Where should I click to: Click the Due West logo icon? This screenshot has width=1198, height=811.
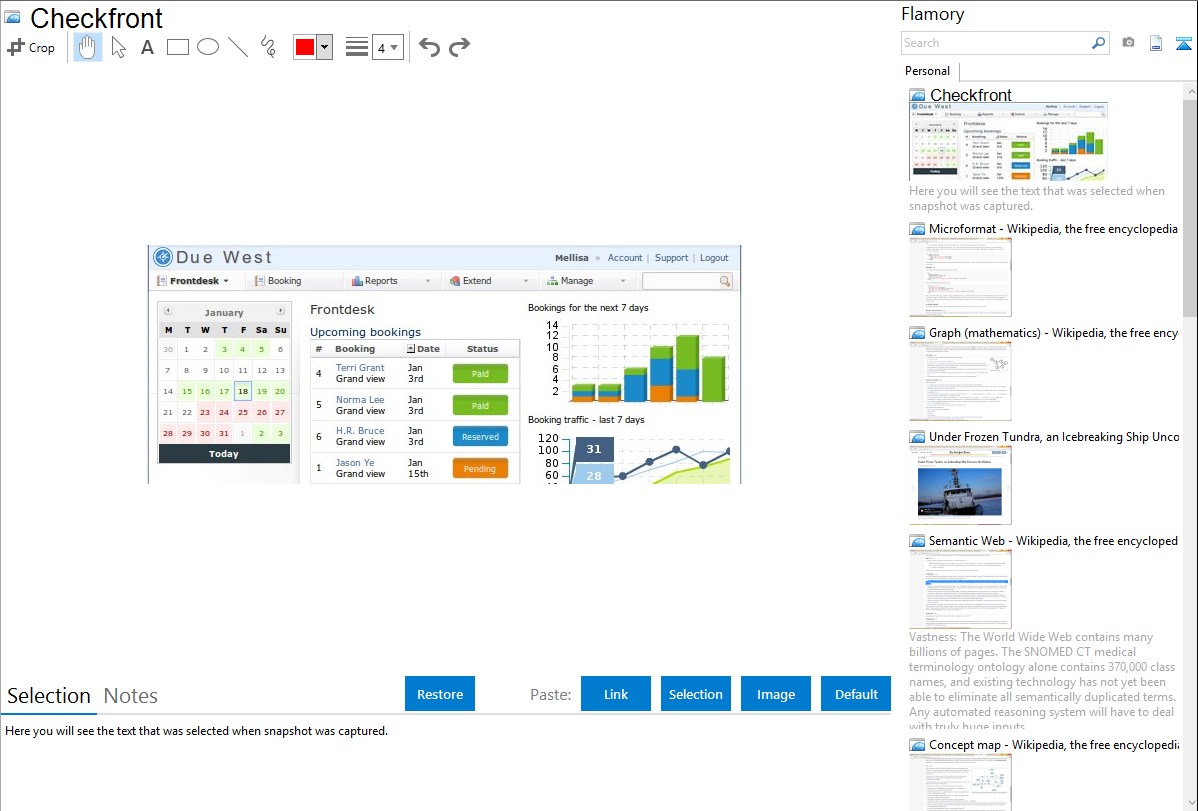click(x=163, y=257)
